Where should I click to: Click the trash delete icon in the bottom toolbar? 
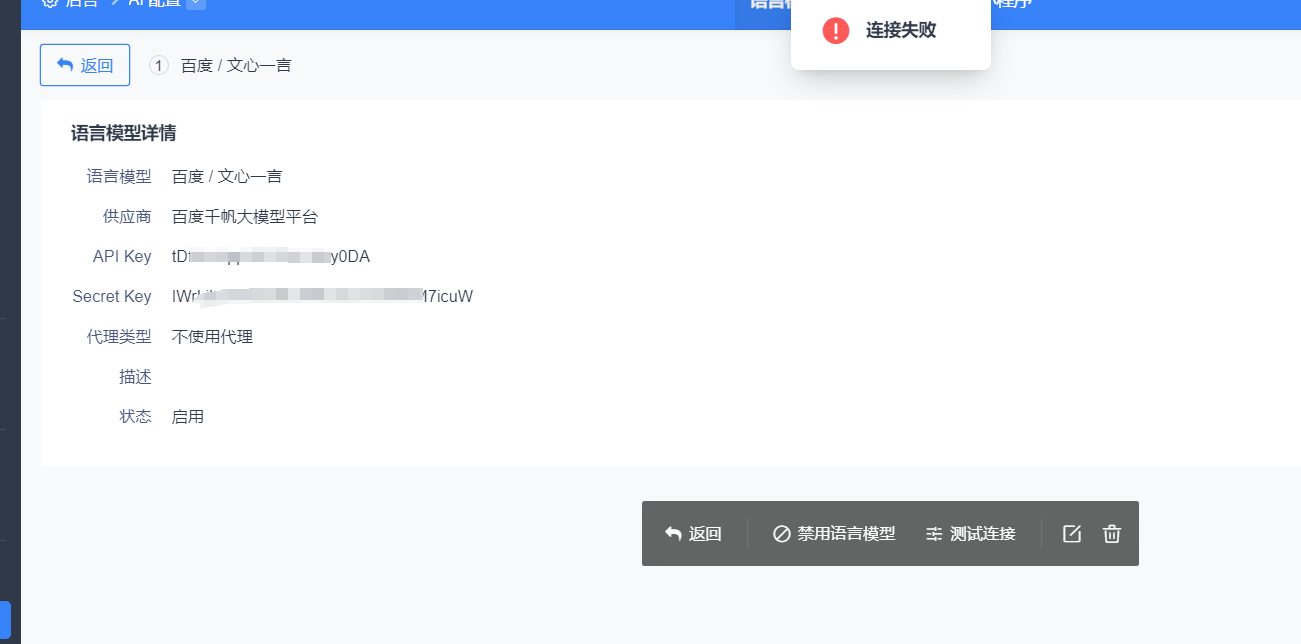tap(1112, 534)
